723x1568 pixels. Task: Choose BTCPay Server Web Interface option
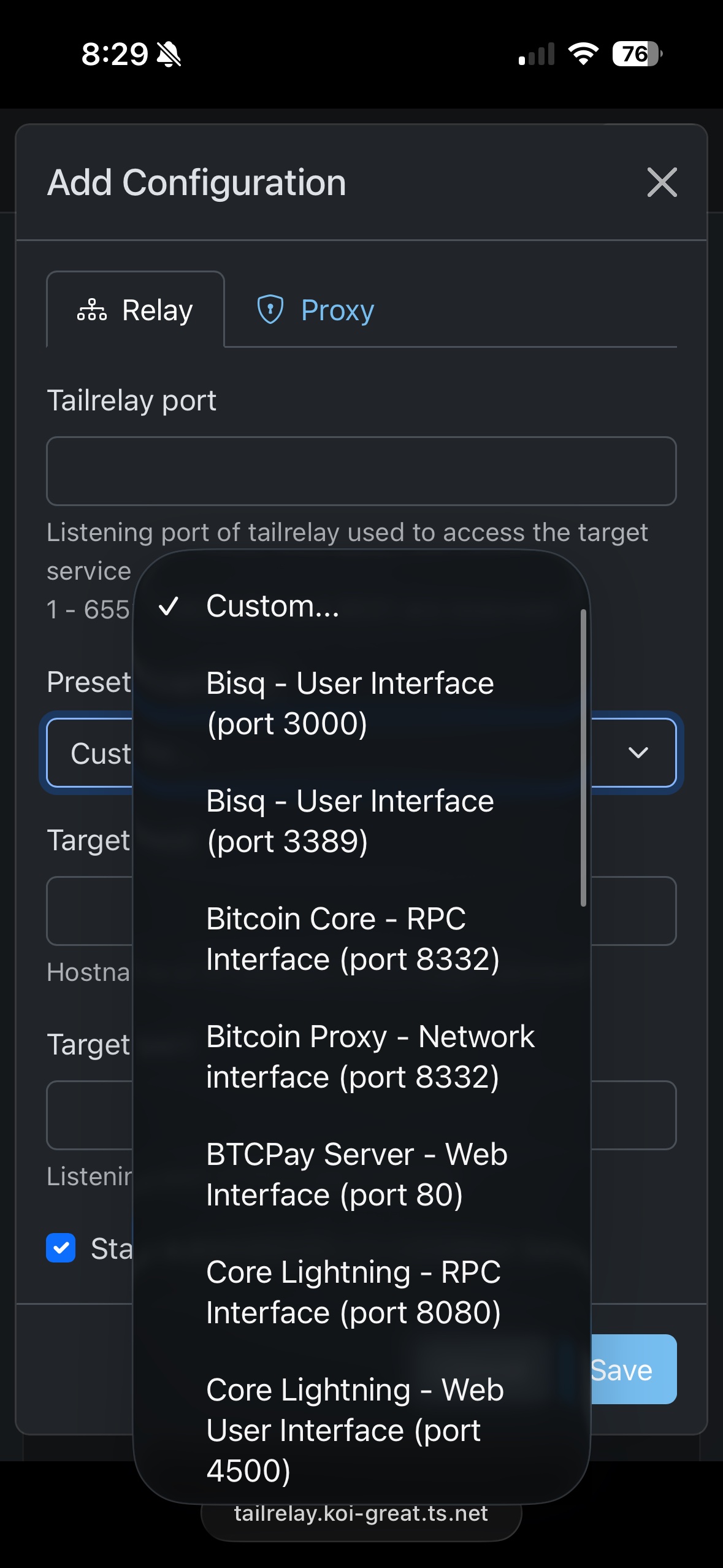point(356,1174)
